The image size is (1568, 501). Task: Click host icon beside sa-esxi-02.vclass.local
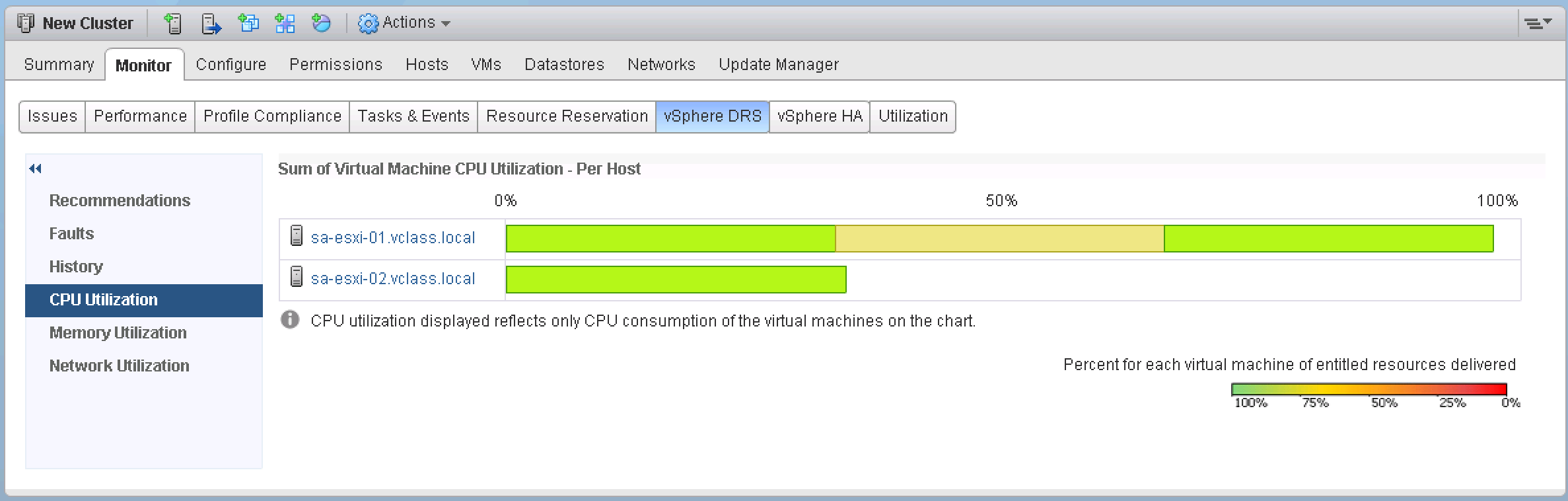pyautogui.click(x=297, y=277)
